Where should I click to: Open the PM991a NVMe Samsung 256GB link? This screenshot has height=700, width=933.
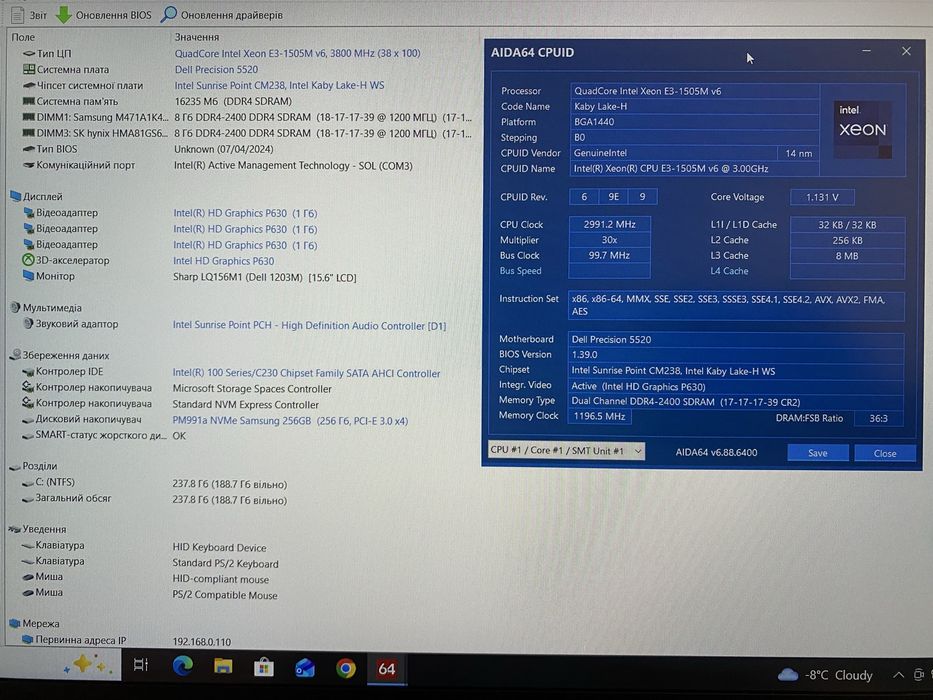(290, 420)
